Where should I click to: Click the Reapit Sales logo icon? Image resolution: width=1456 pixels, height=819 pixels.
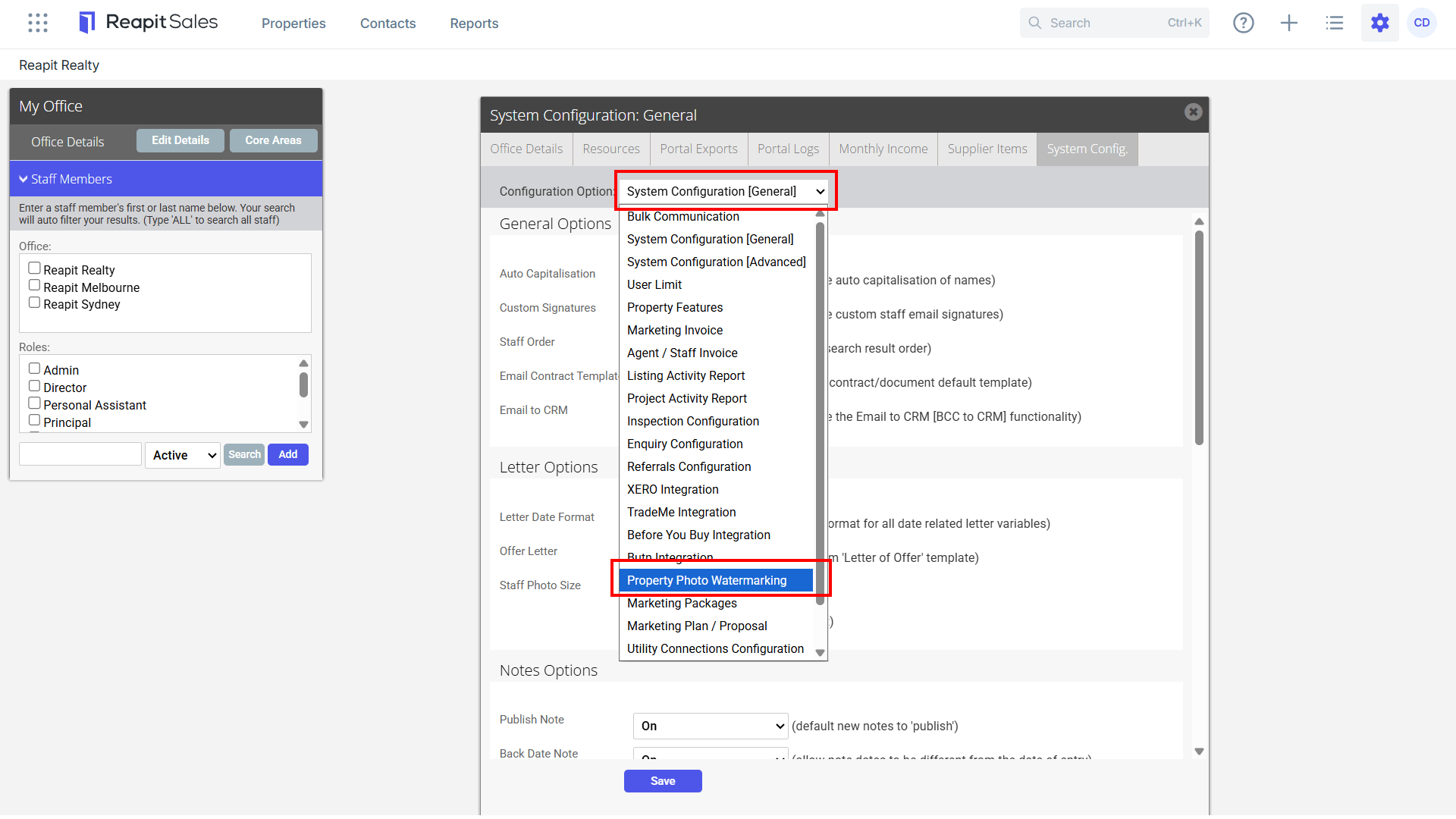(87, 23)
